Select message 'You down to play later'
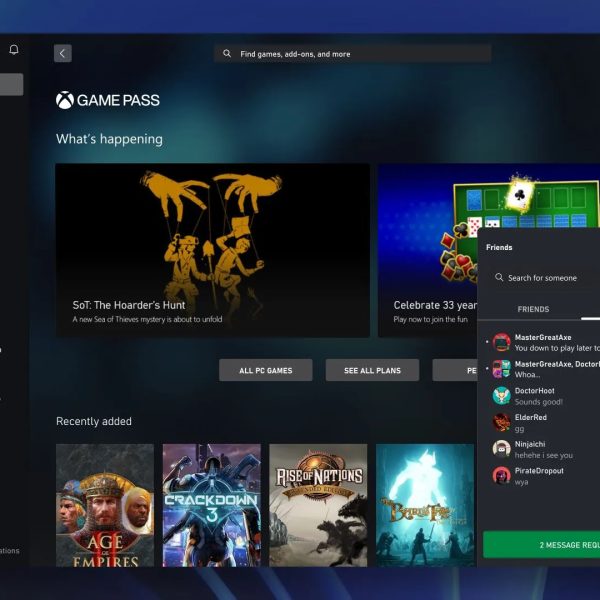This screenshot has height=600, width=600. tap(557, 348)
